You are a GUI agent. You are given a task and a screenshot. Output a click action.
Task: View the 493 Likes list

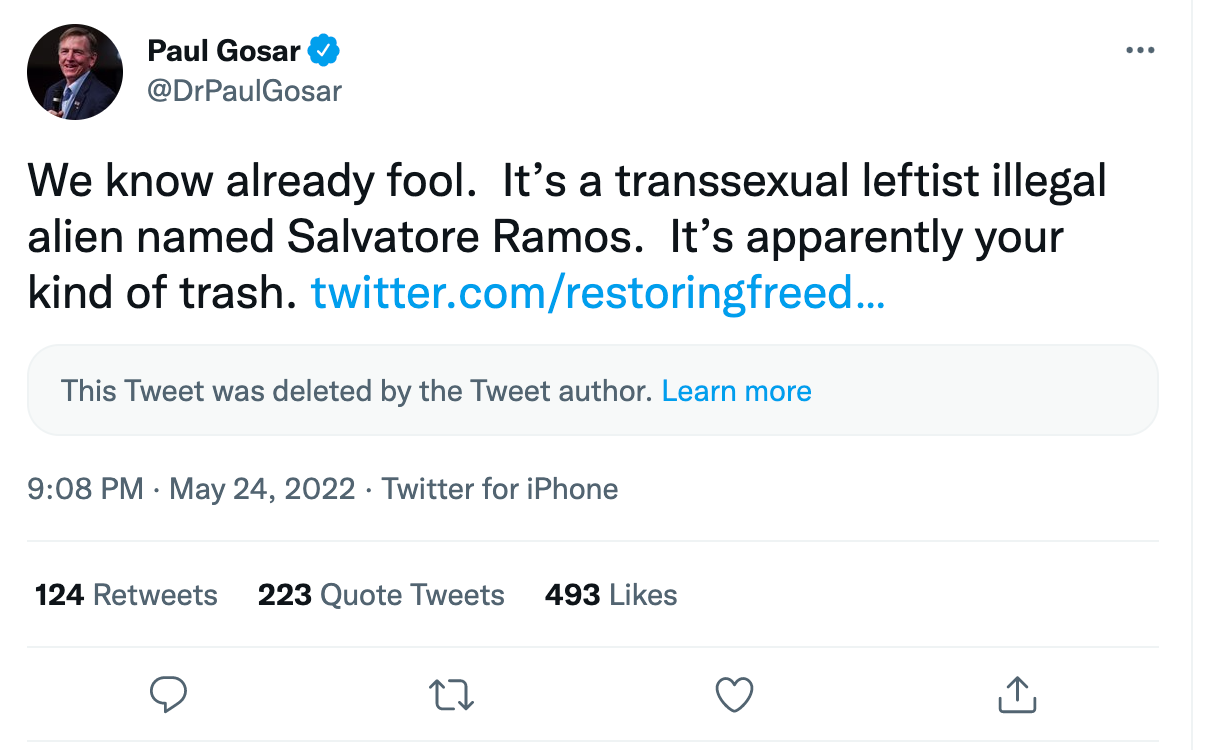click(x=611, y=595)
